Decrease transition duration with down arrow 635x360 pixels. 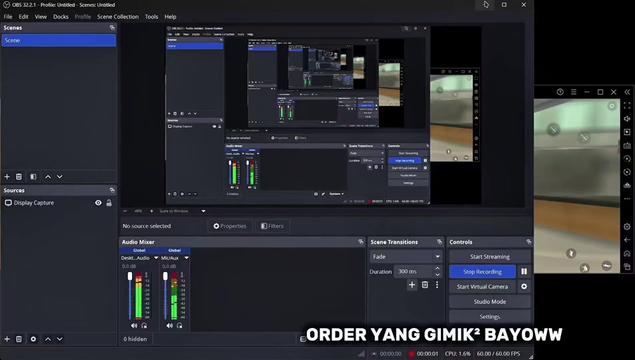(x=437, y=275)
